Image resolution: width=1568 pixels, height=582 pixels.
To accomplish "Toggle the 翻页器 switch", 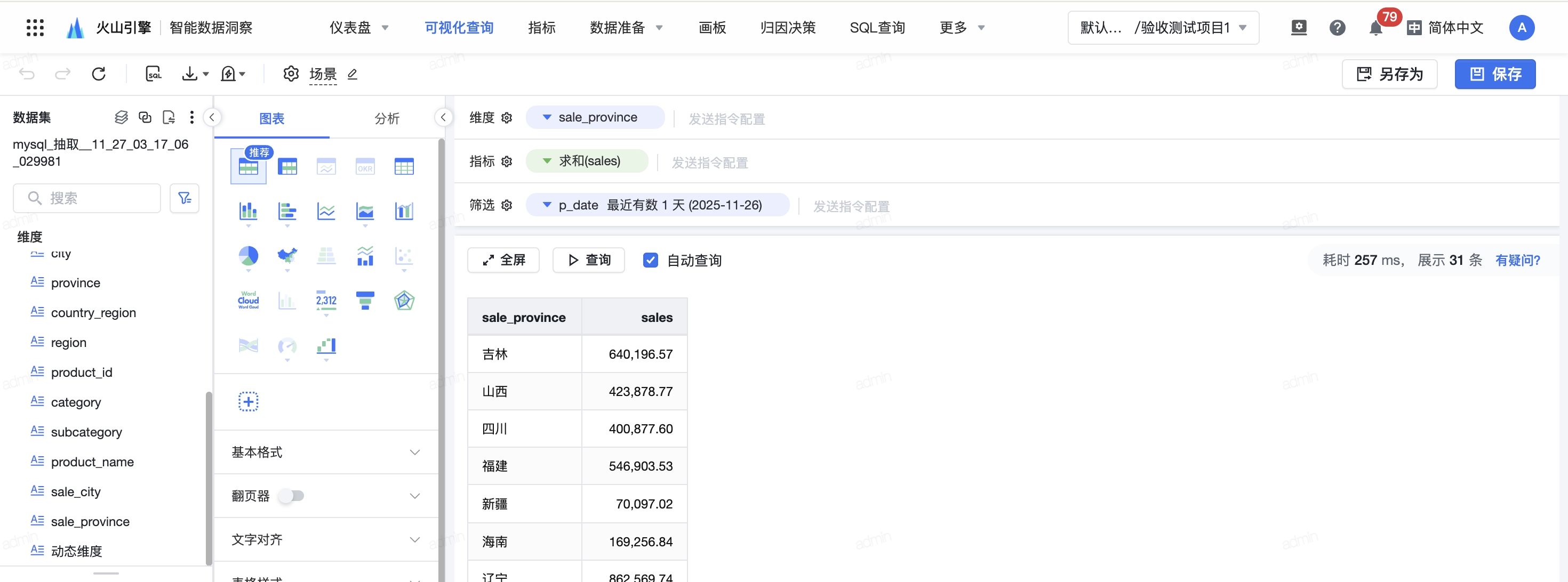I will (x=292, y=496).
